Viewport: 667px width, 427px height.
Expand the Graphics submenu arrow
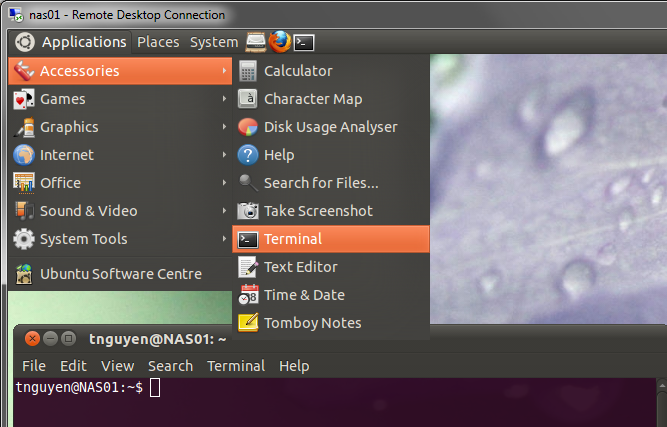(224, 127)
